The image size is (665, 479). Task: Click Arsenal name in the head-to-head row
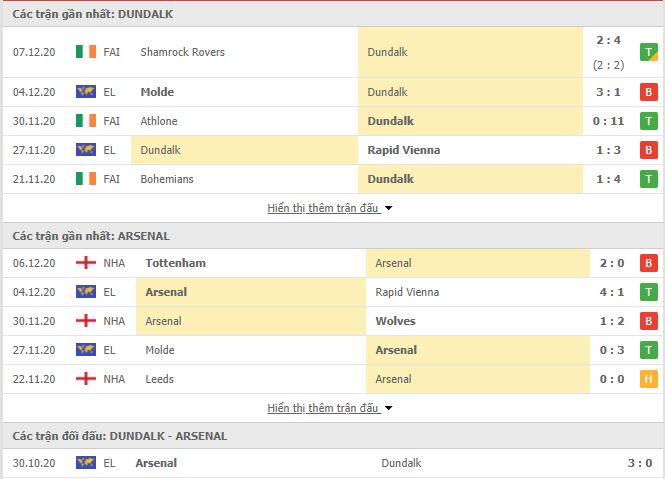156,462
